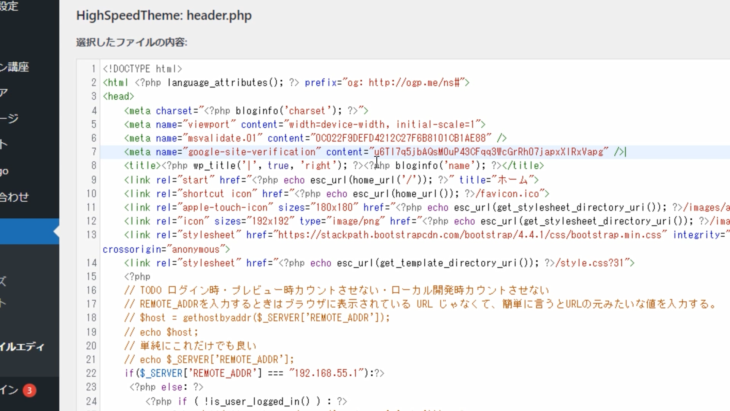Click '/favicon.ico' on line 10
This screenshot has width=730, height=411.
click(509, 194)
